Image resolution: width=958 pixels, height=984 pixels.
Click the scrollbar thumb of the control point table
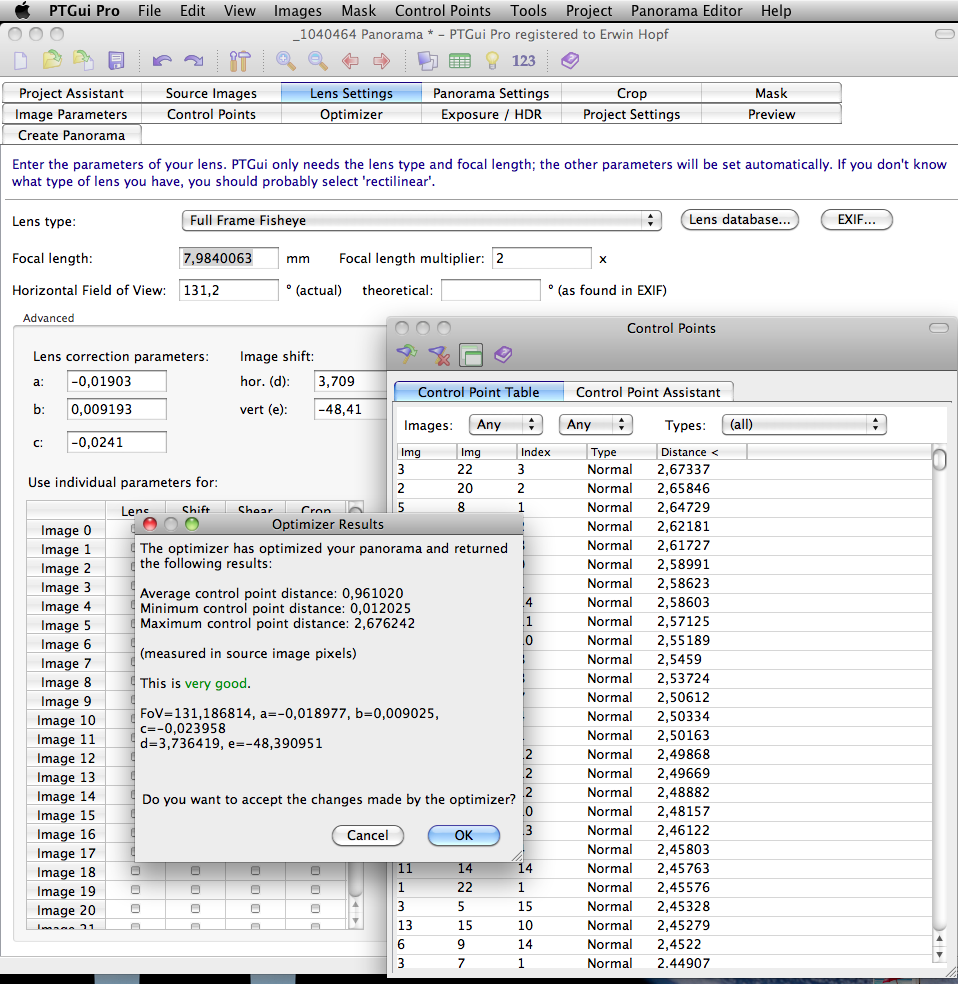point(939,459)
